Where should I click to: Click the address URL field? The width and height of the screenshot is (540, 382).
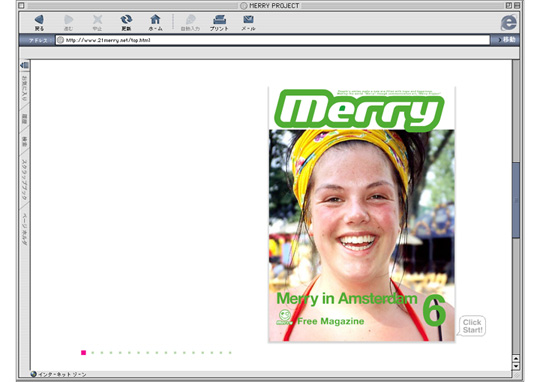[x=272, y=40]
